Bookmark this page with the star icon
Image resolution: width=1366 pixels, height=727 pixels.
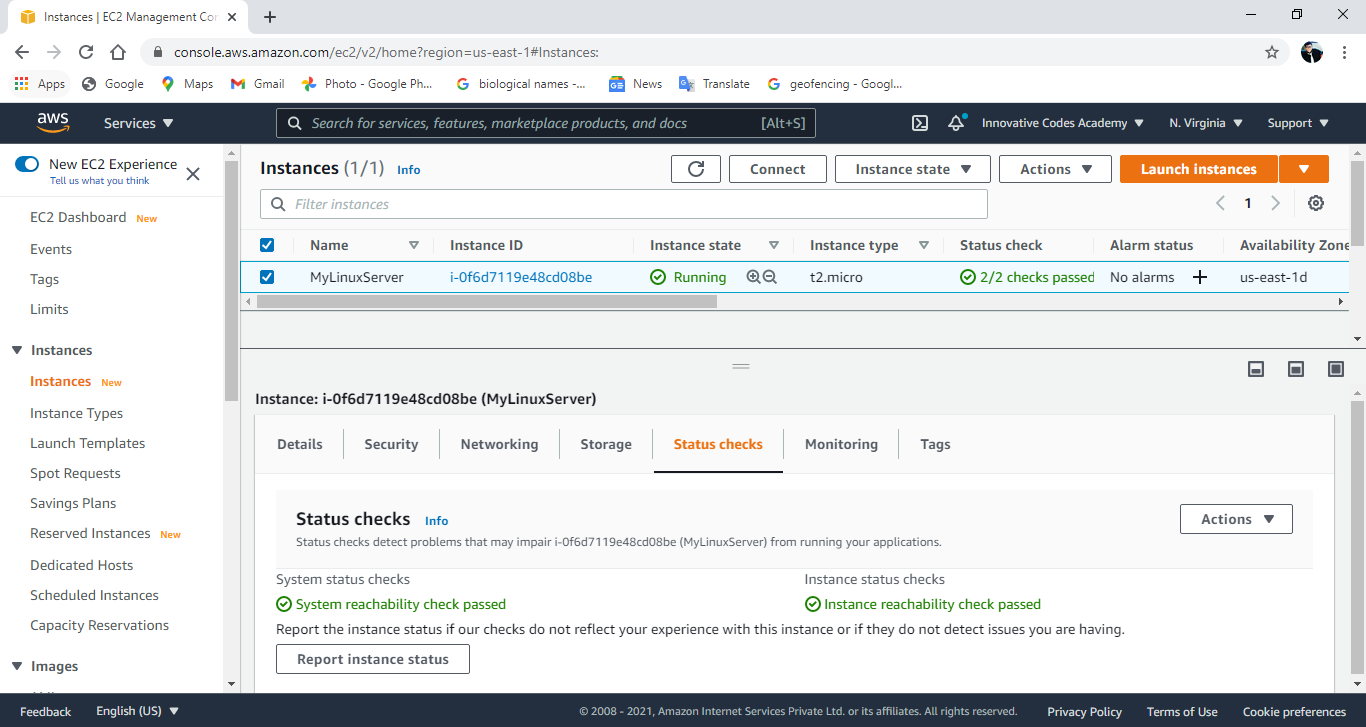click(1271, 51)
